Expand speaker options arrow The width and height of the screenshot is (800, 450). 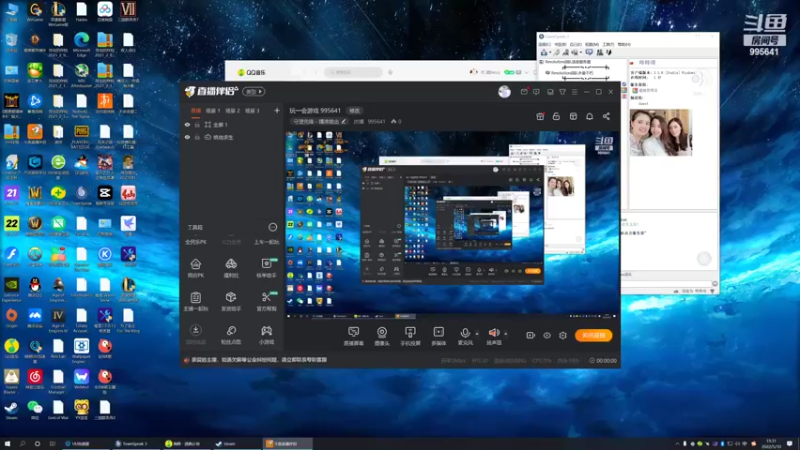point(506,334)
